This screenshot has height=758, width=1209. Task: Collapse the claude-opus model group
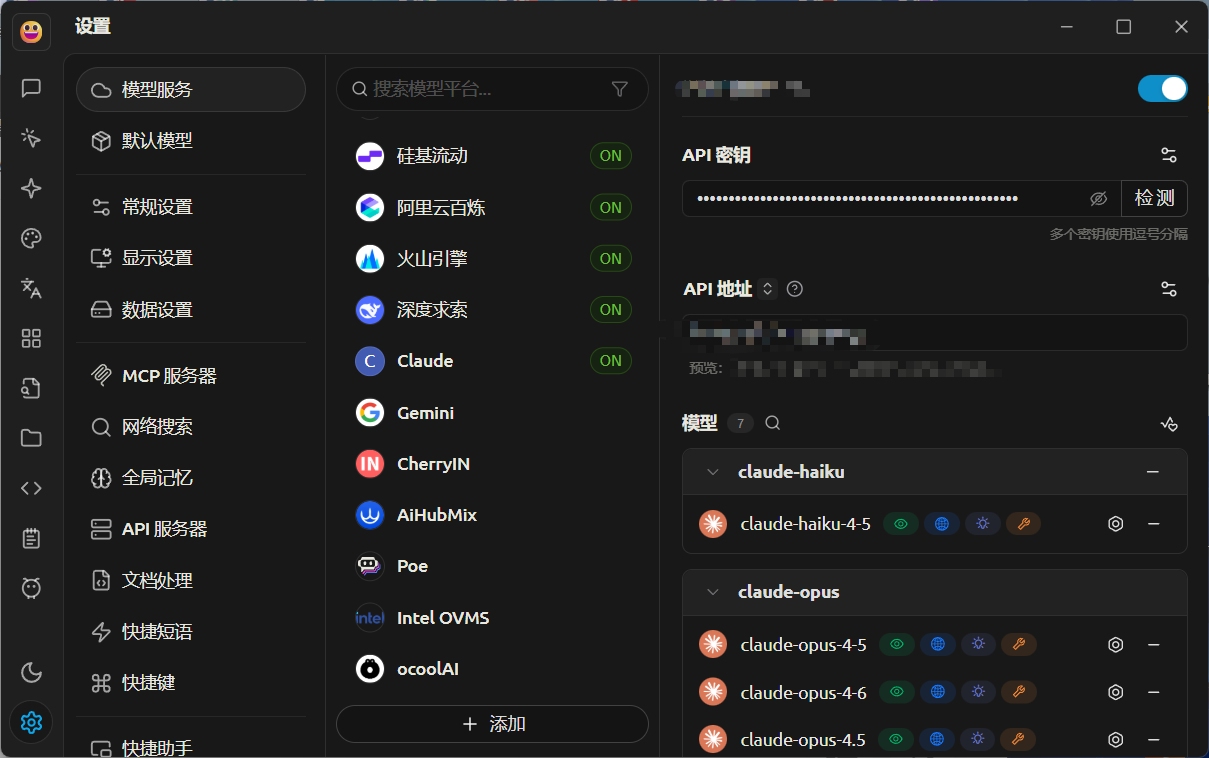pos(713,592)
